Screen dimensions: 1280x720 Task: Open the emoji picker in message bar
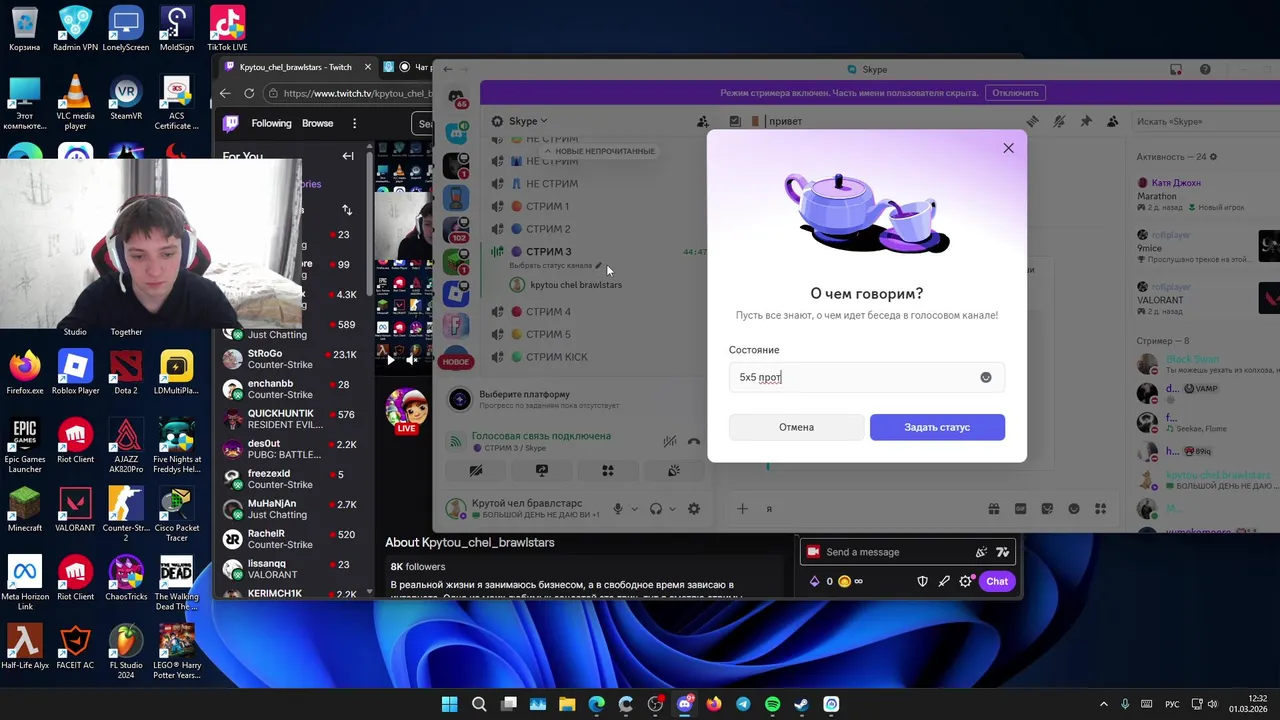coord(1074,509)
